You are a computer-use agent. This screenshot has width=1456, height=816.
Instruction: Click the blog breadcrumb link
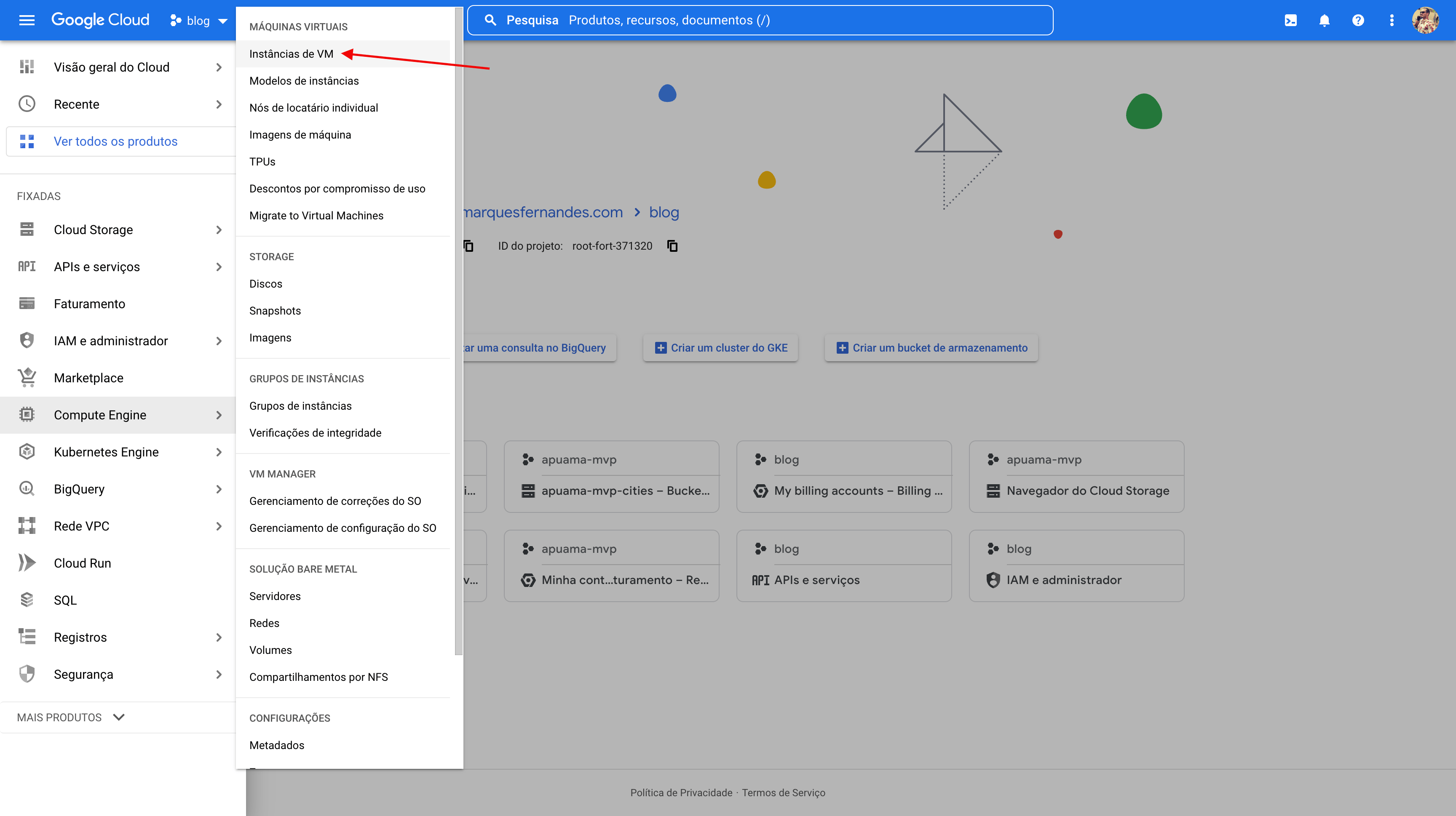(x=664, y=212)
